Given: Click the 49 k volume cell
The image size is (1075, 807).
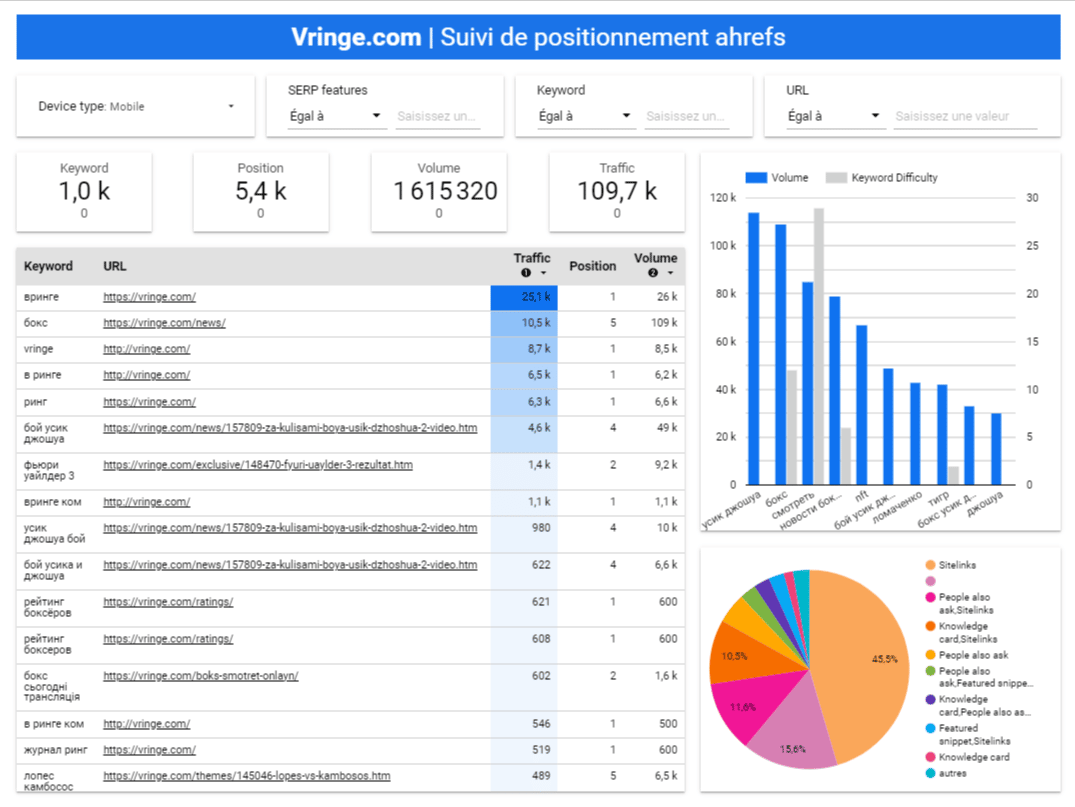Looking at the screenshot, I should tap(667, 428).
